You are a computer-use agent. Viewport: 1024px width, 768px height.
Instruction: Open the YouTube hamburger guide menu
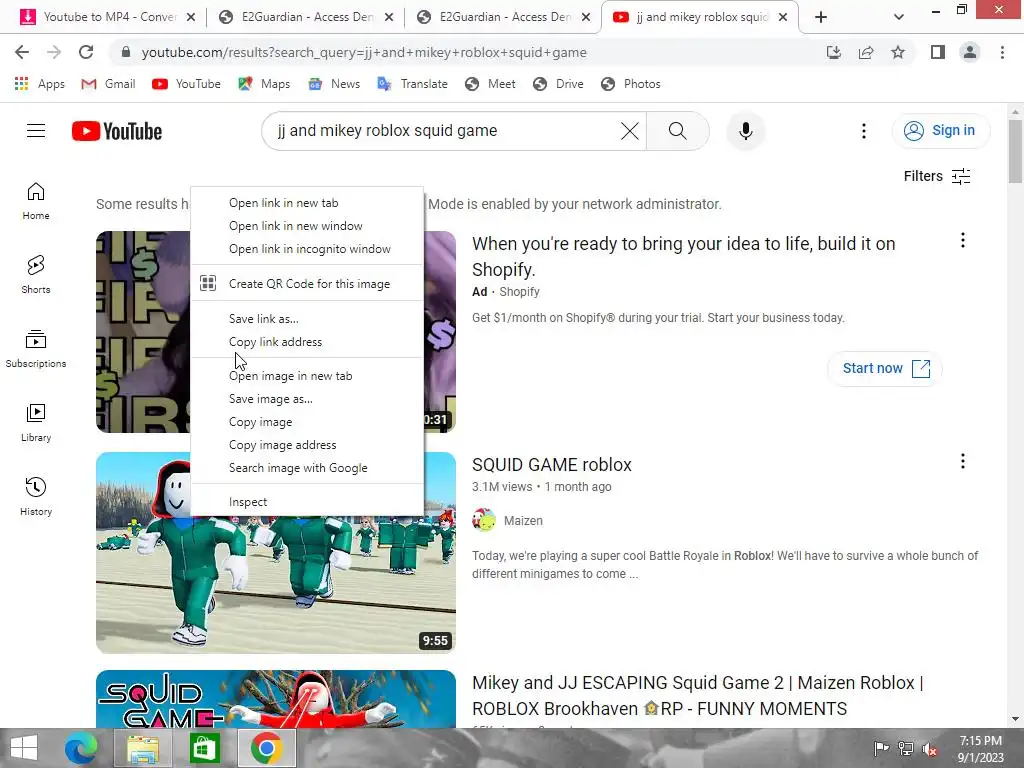pos(36,131)
